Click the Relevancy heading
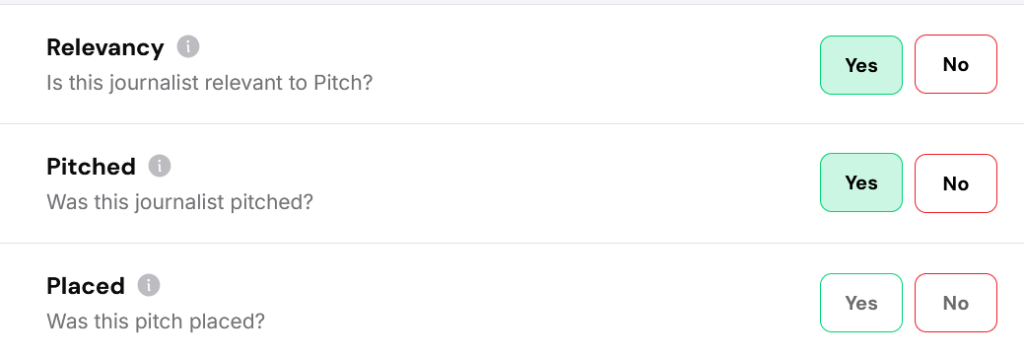This screenshot has width=1024, height=360. coord(105,48)
